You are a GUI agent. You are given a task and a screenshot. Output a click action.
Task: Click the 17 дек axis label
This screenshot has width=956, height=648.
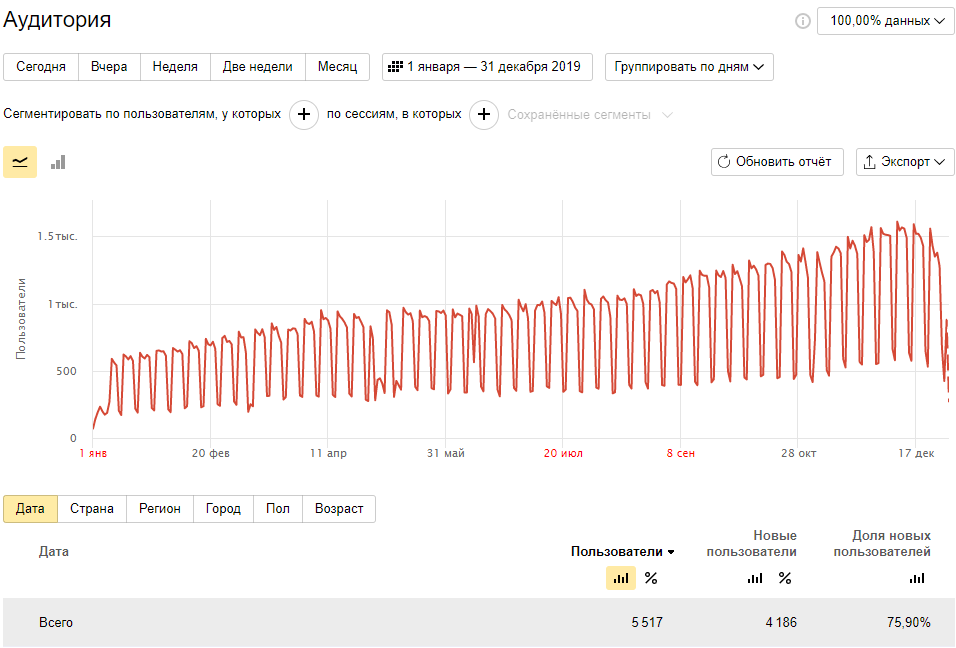pos(916,454)
